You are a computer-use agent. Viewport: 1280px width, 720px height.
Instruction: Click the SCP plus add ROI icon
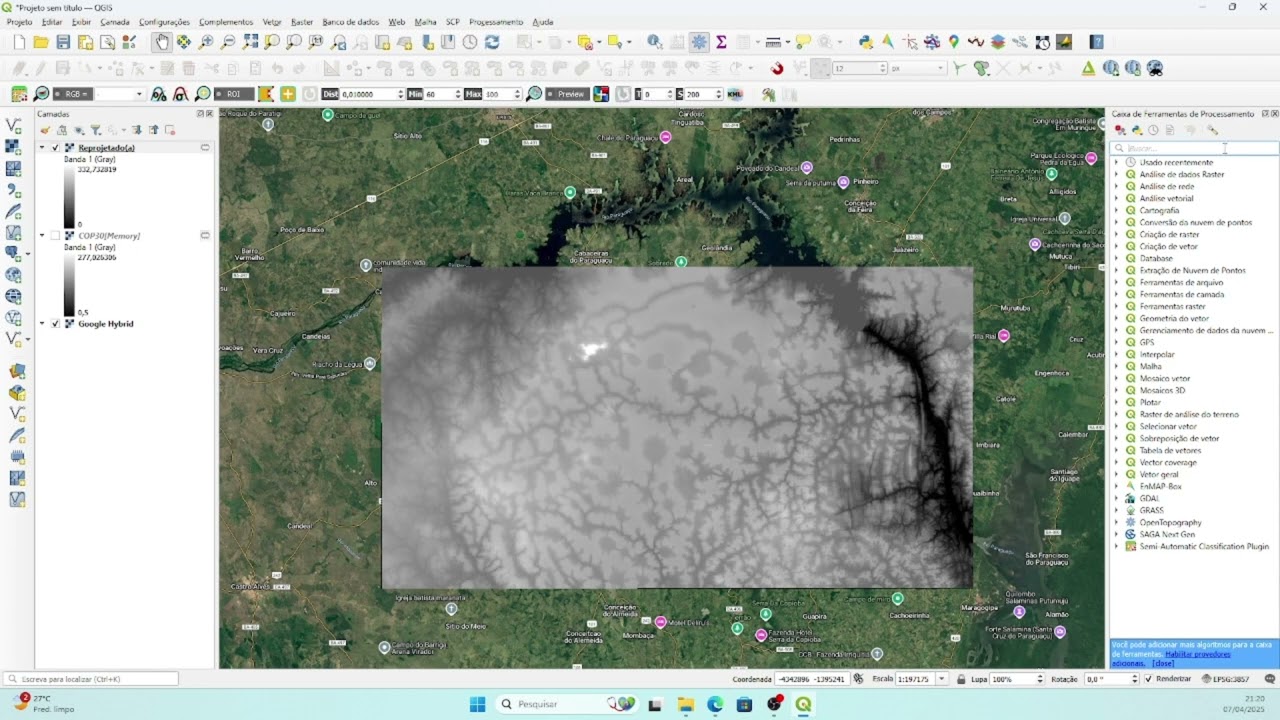tap(288, 94)
